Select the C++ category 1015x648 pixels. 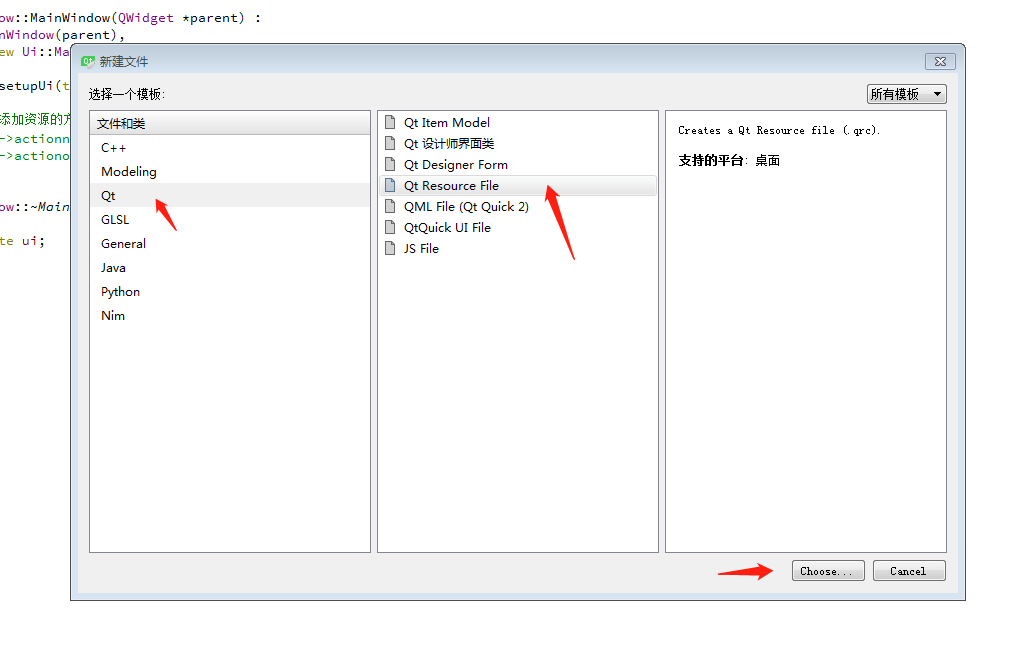[230, 148]
